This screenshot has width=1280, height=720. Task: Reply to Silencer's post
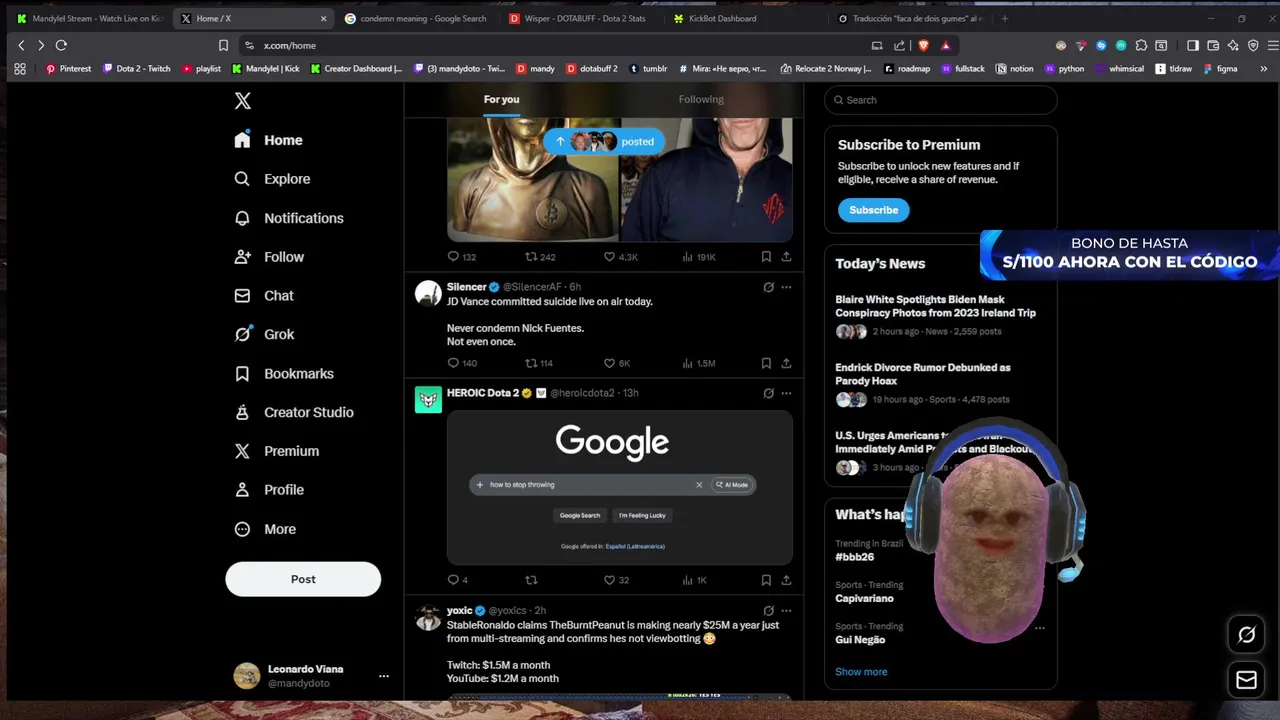click(462, 363)
